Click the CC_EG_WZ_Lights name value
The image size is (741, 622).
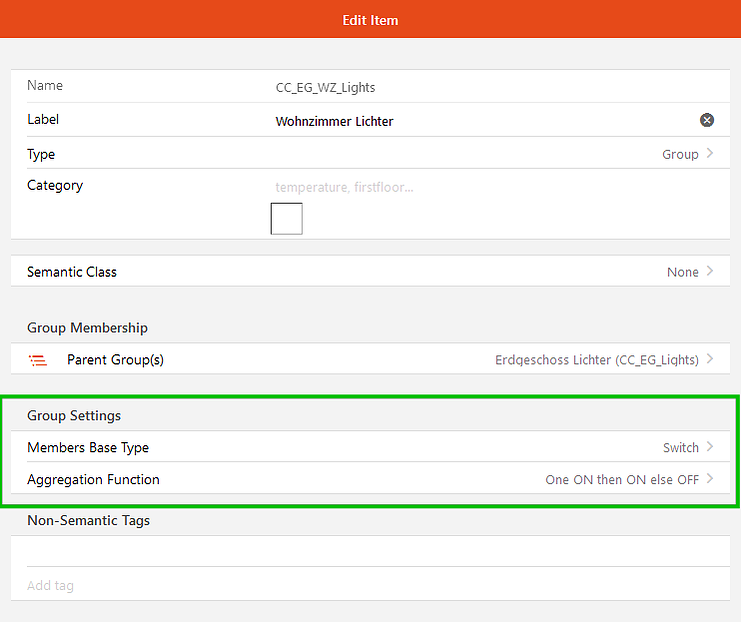(325, 87)
